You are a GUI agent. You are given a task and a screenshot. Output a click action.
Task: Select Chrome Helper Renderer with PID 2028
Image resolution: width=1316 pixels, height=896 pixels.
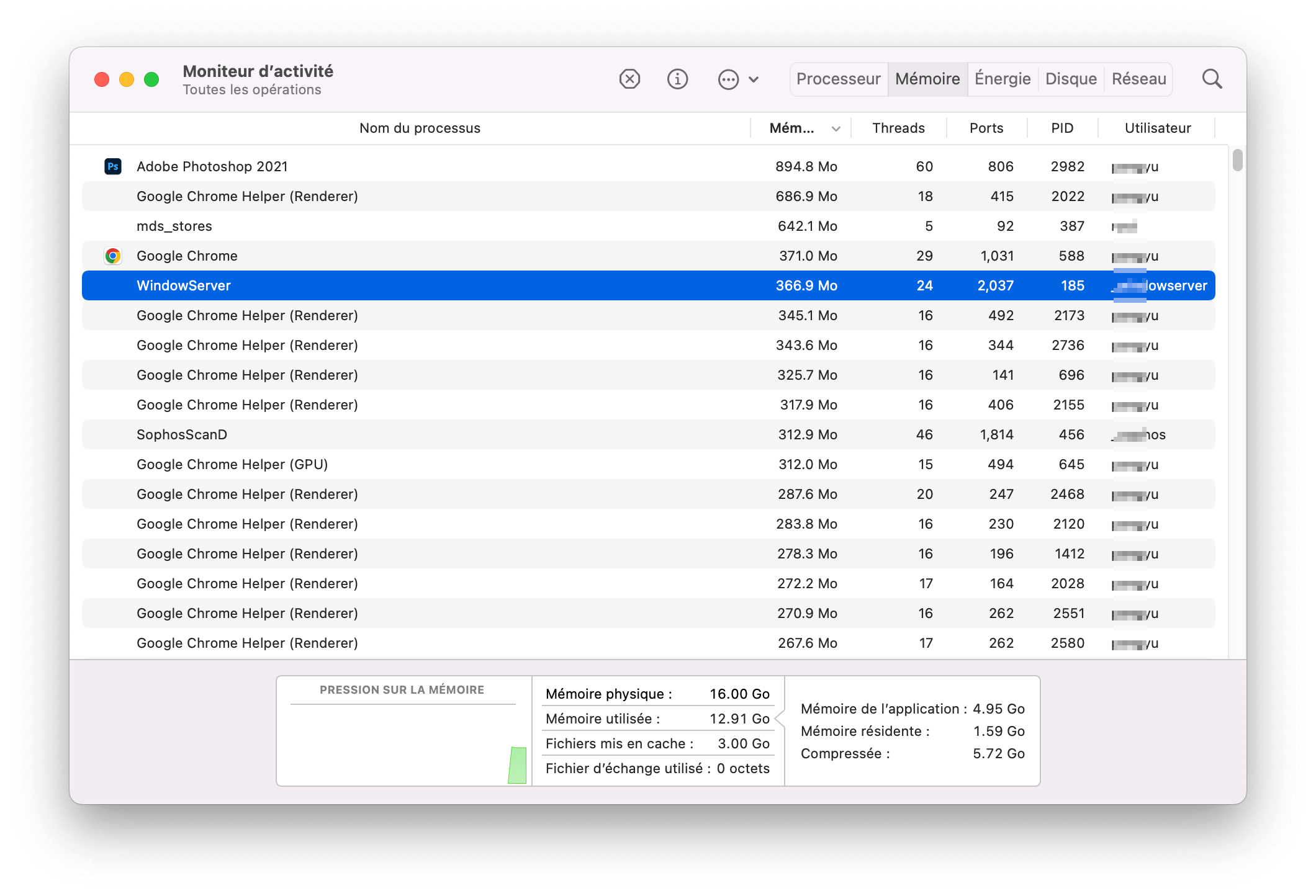coord(649,583)
